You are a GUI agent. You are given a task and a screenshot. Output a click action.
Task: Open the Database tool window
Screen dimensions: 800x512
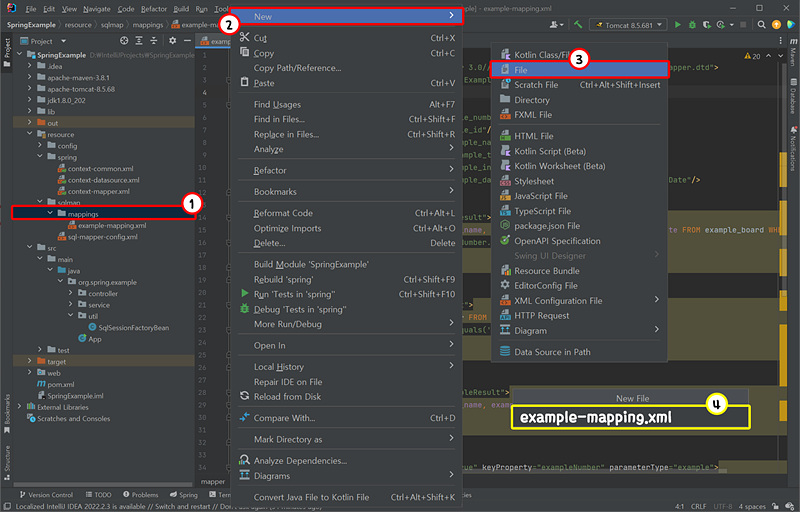coord(793,96)
